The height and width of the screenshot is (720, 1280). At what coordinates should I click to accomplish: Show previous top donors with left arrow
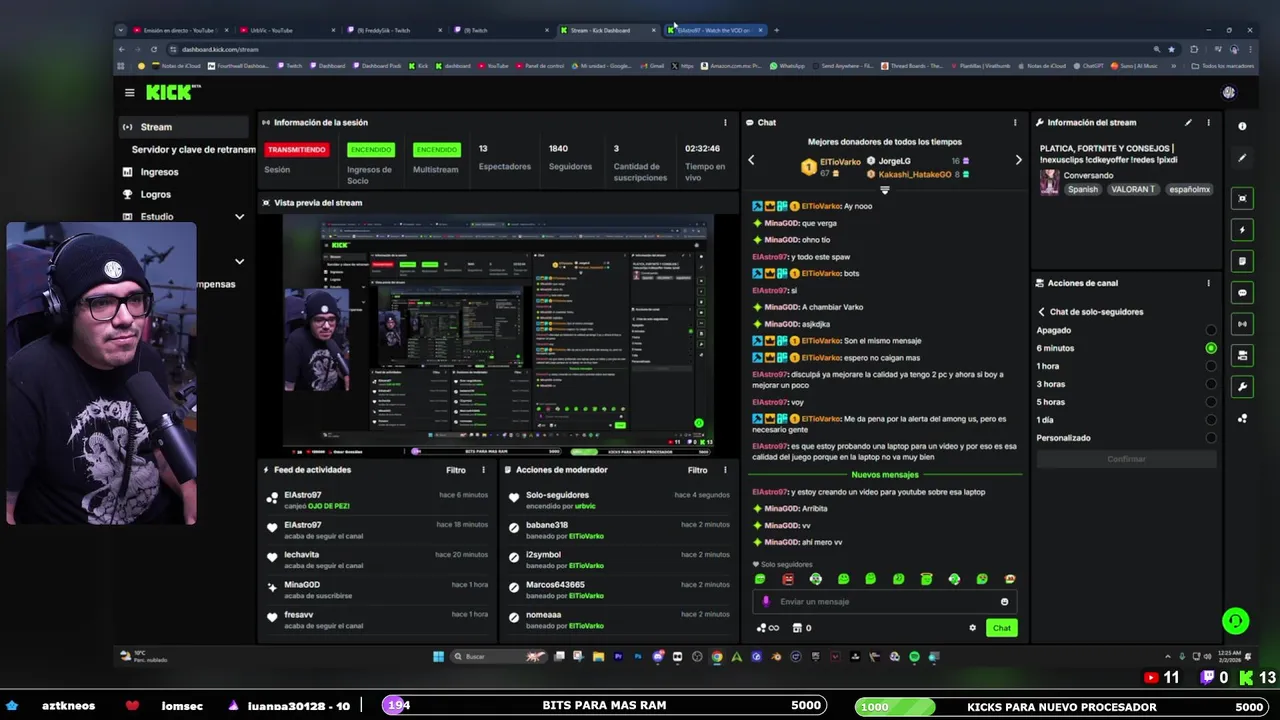751,160
